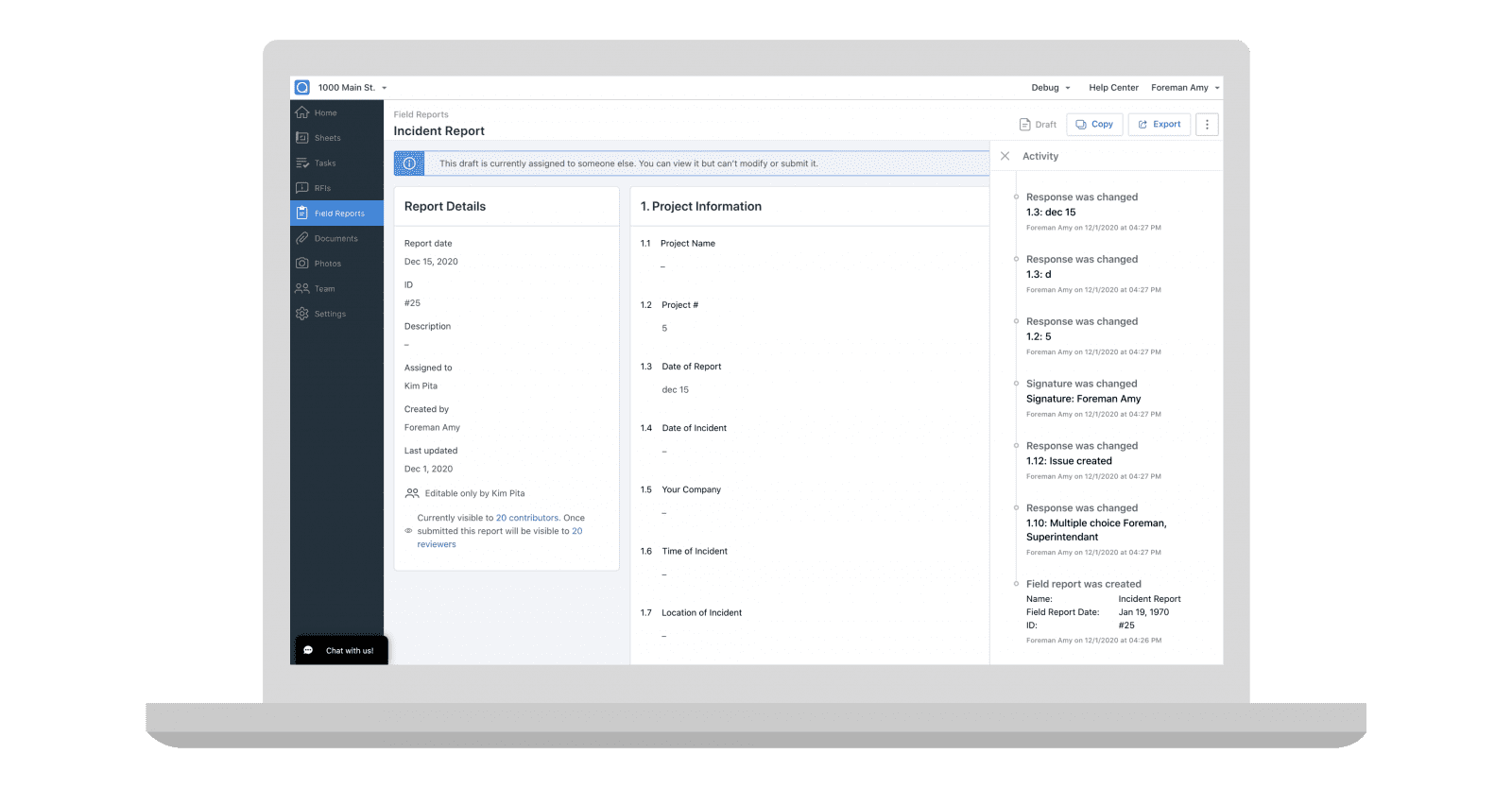
Task: Open Settings in the sidebar
Action: pos(336,314)
